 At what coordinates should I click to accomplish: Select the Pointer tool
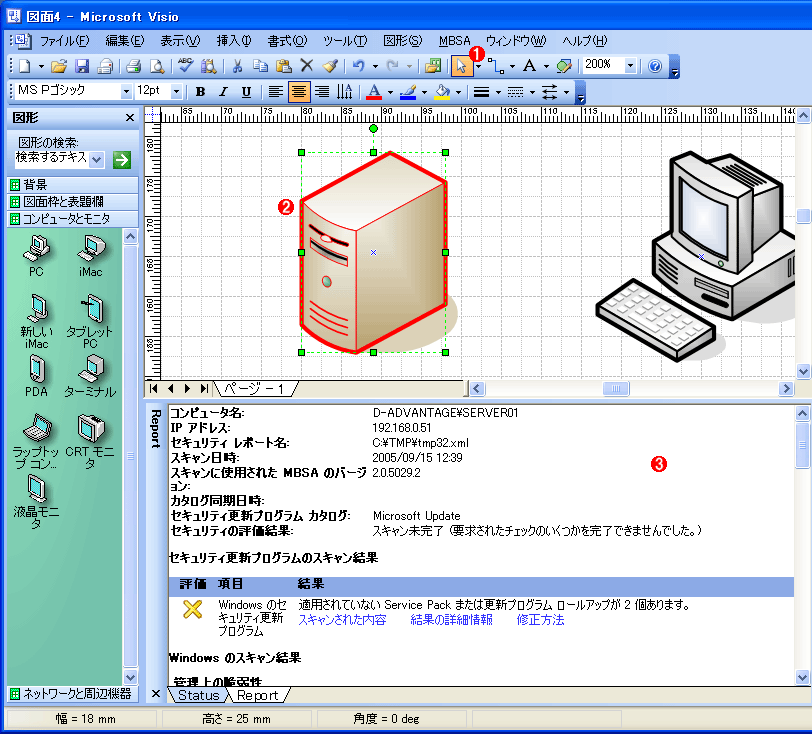(x=461, y=66)
